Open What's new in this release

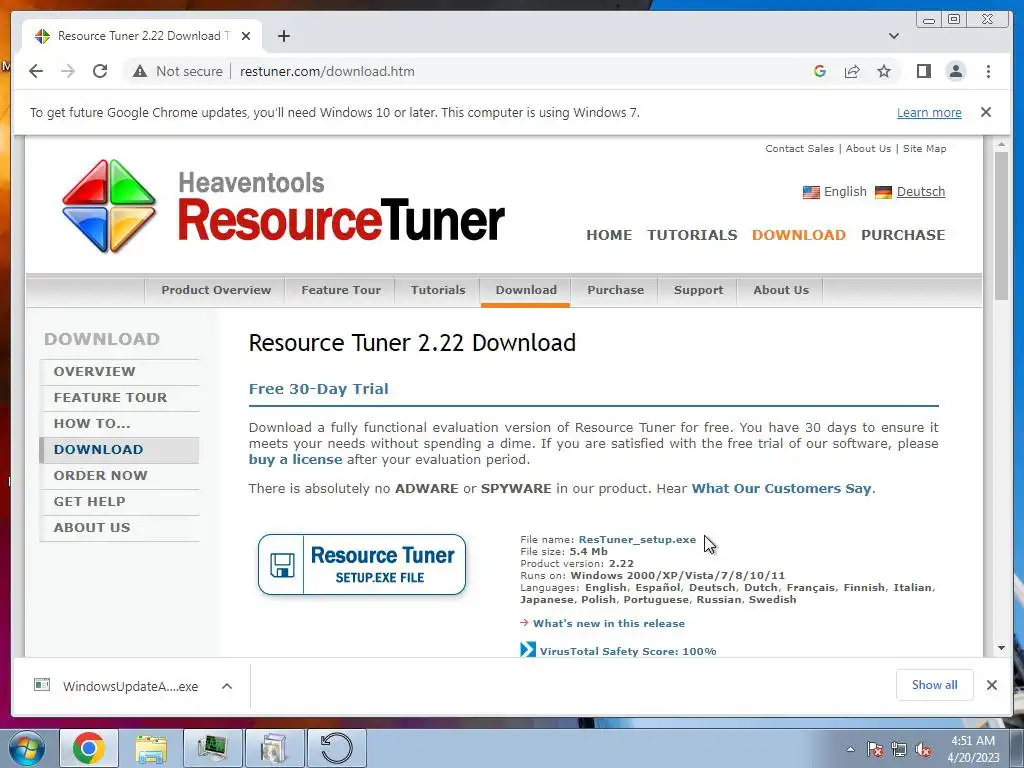pyautogui.click(x=609, y=624)
